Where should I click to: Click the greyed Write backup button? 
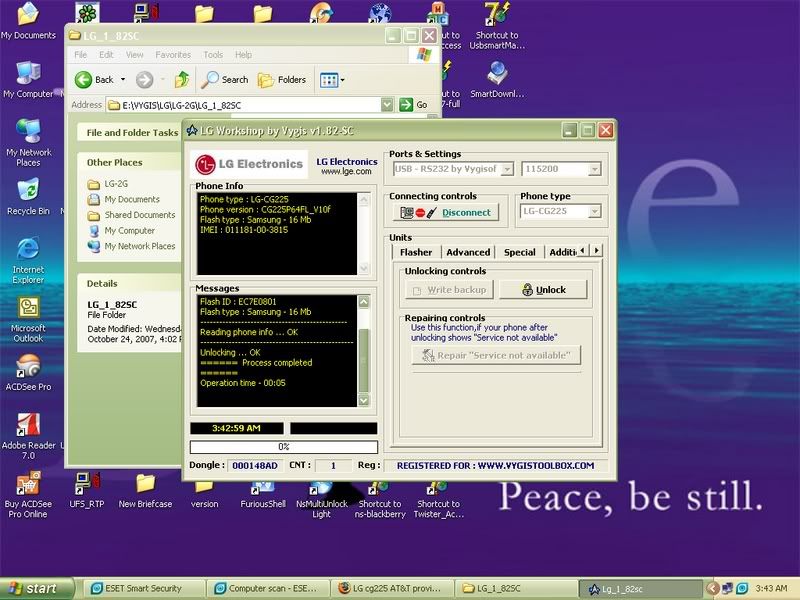449,290
